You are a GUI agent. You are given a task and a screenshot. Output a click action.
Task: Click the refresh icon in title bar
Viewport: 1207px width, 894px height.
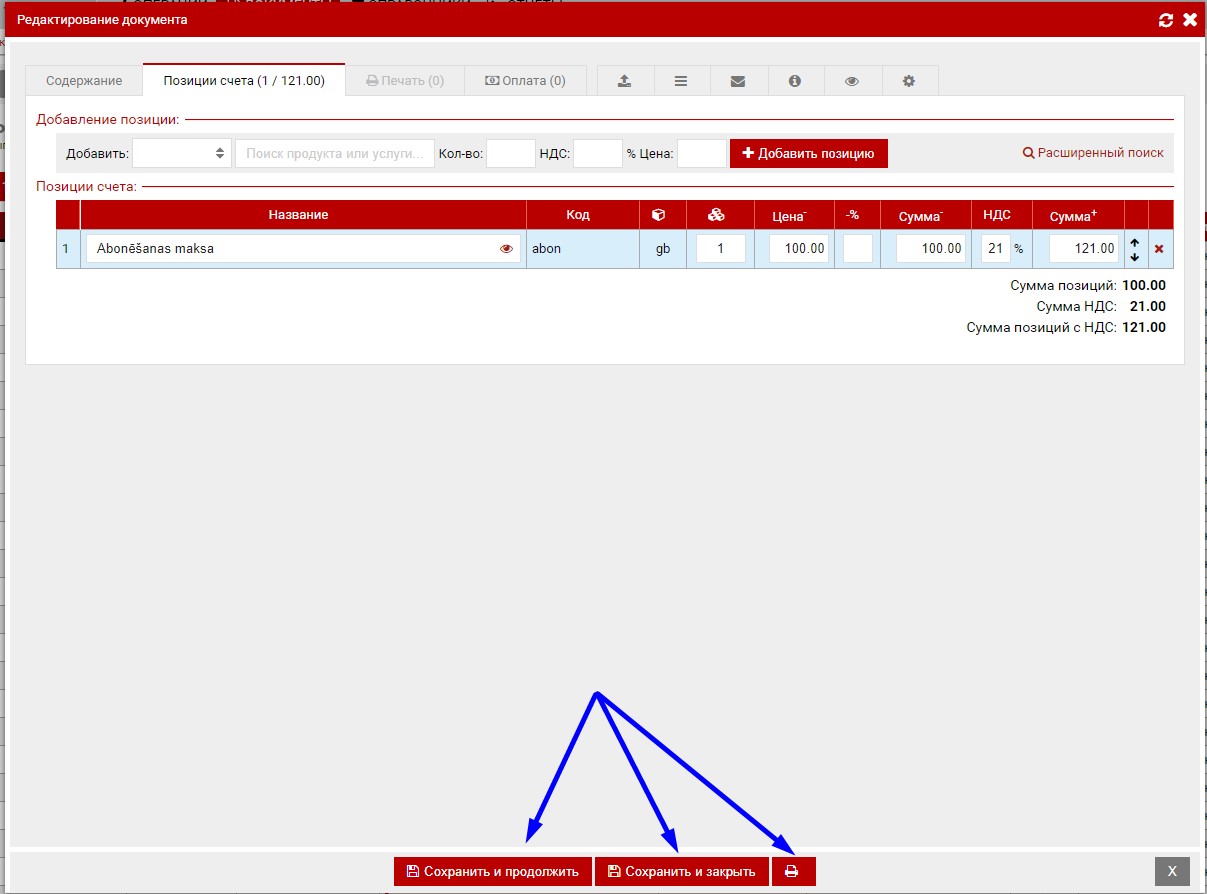point(1165,20)
